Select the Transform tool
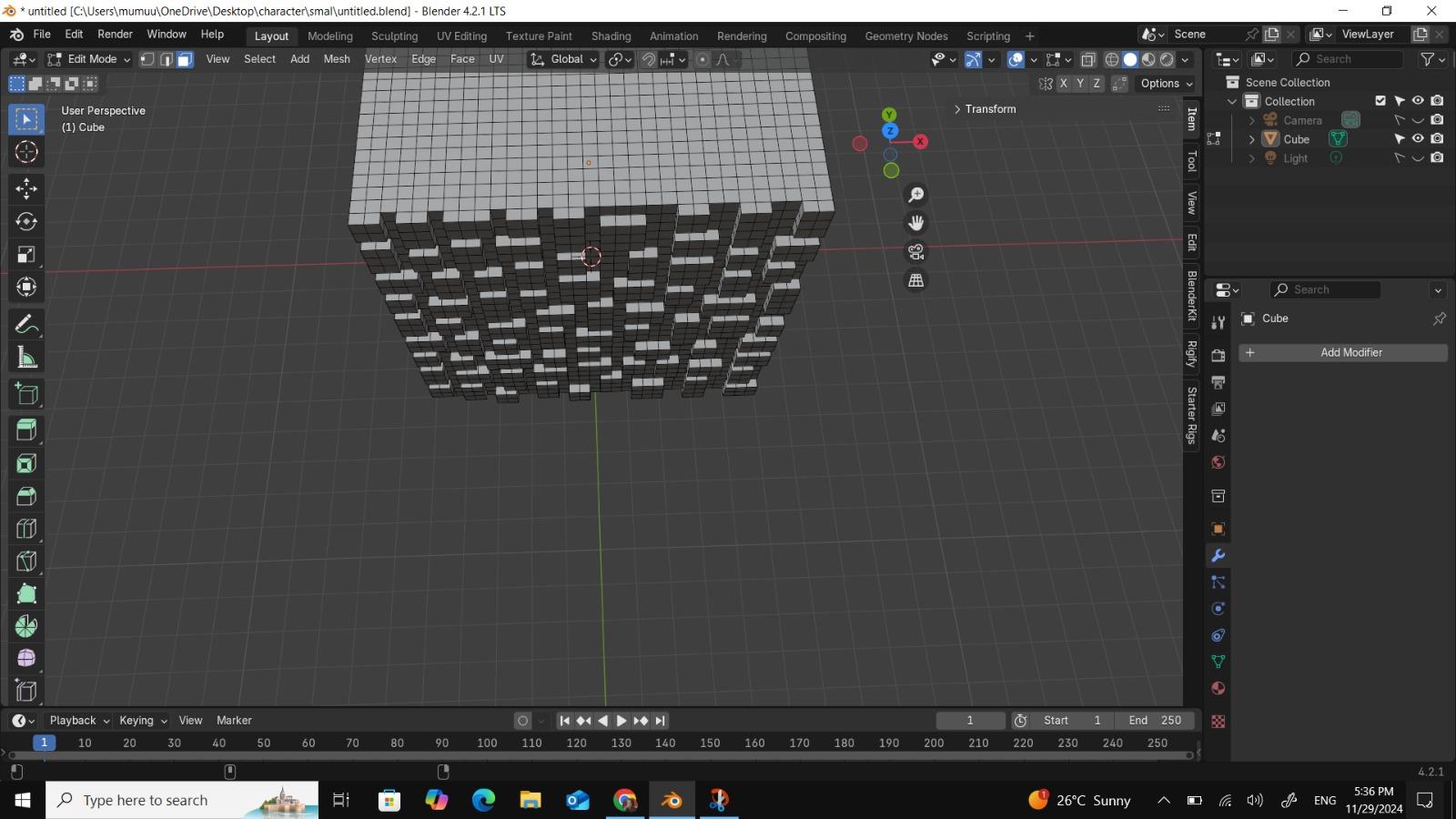 (26, 287)
